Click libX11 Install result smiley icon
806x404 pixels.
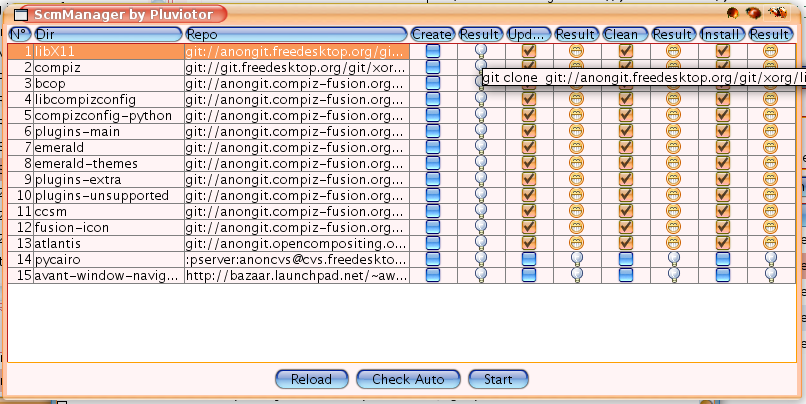[770, 51]
